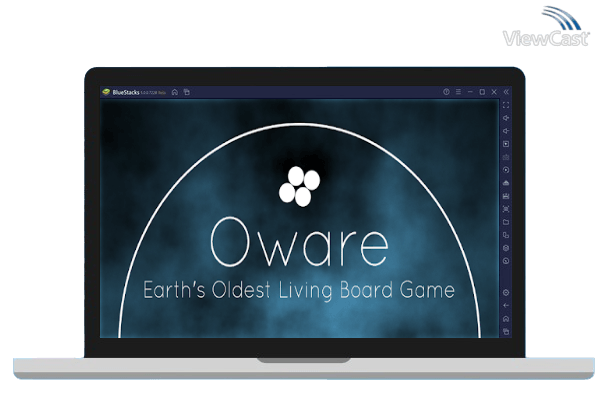Open the multi-window icon in the title bar

click(x=187, y=92)
